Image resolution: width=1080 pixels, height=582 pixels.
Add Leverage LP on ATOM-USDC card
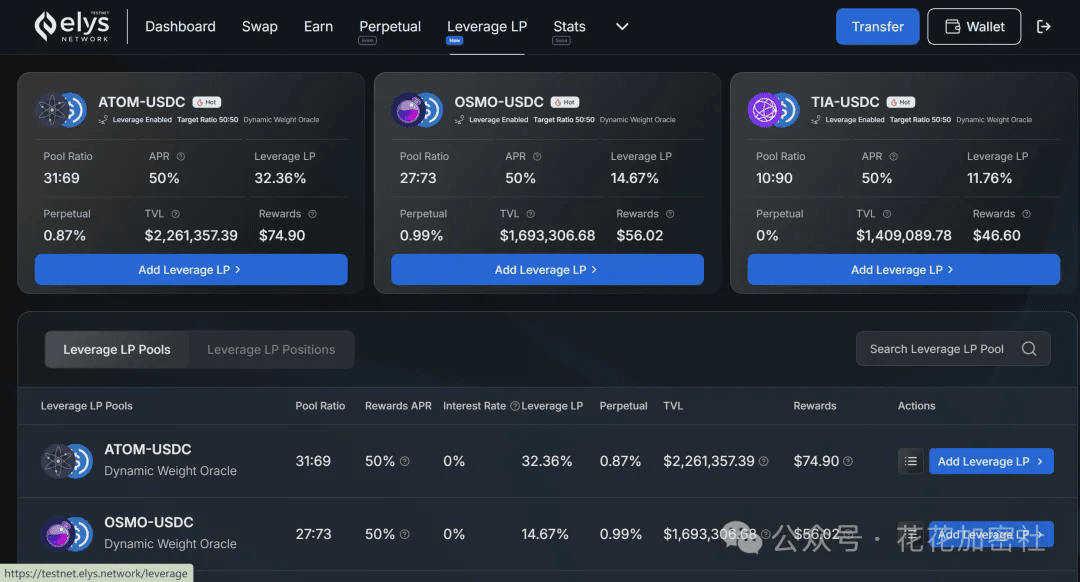pos(191,269)
